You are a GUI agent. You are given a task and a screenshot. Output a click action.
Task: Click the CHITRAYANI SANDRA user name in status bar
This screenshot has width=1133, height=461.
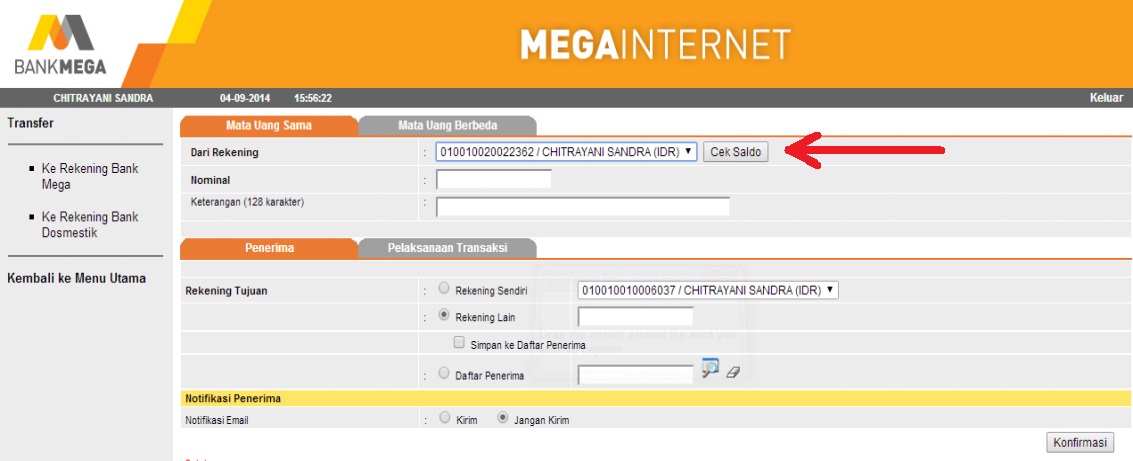pos(103,98)
